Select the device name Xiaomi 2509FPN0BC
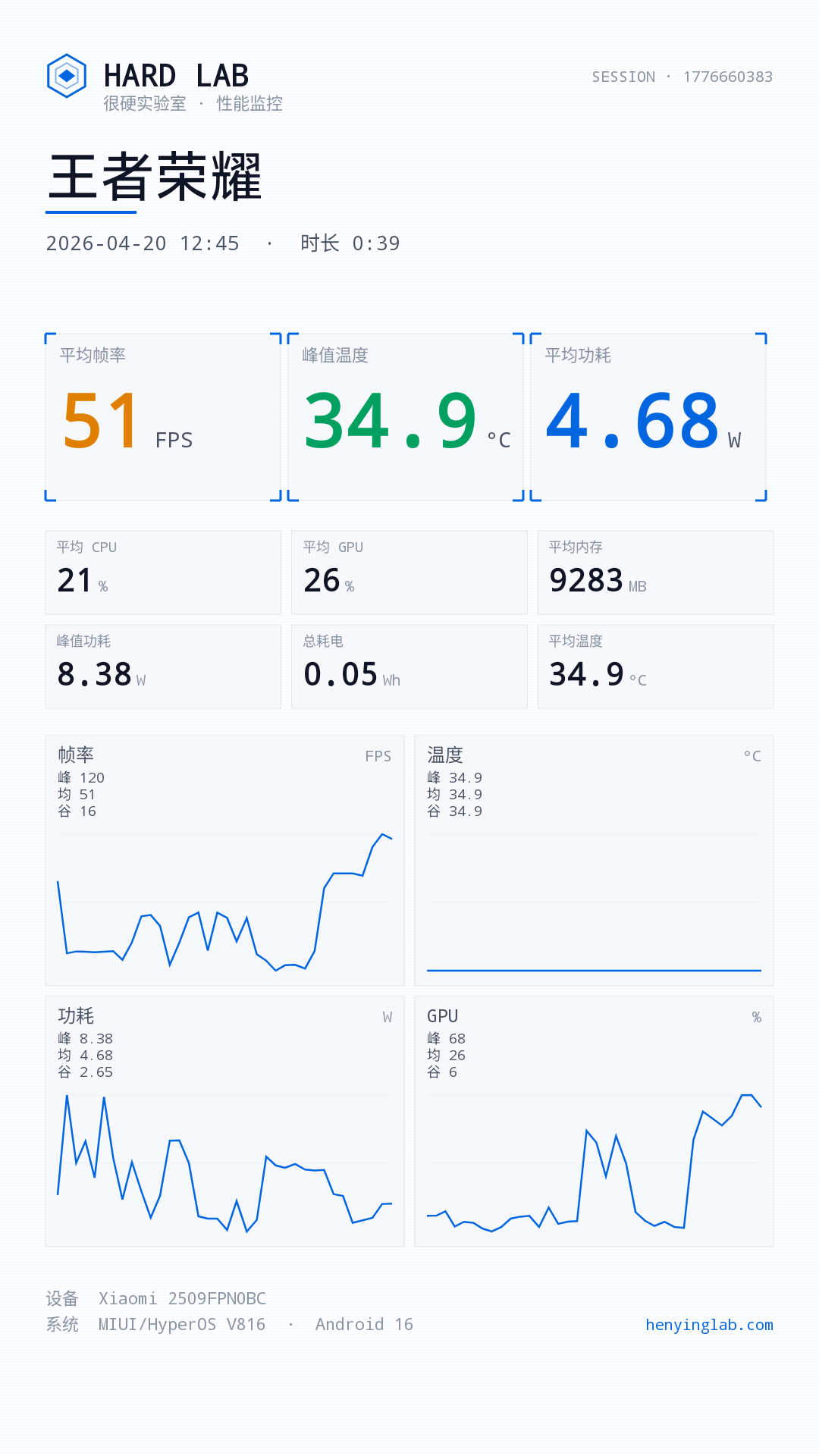The width and height of the screenshot is (819, 1456). [182, 1298]
